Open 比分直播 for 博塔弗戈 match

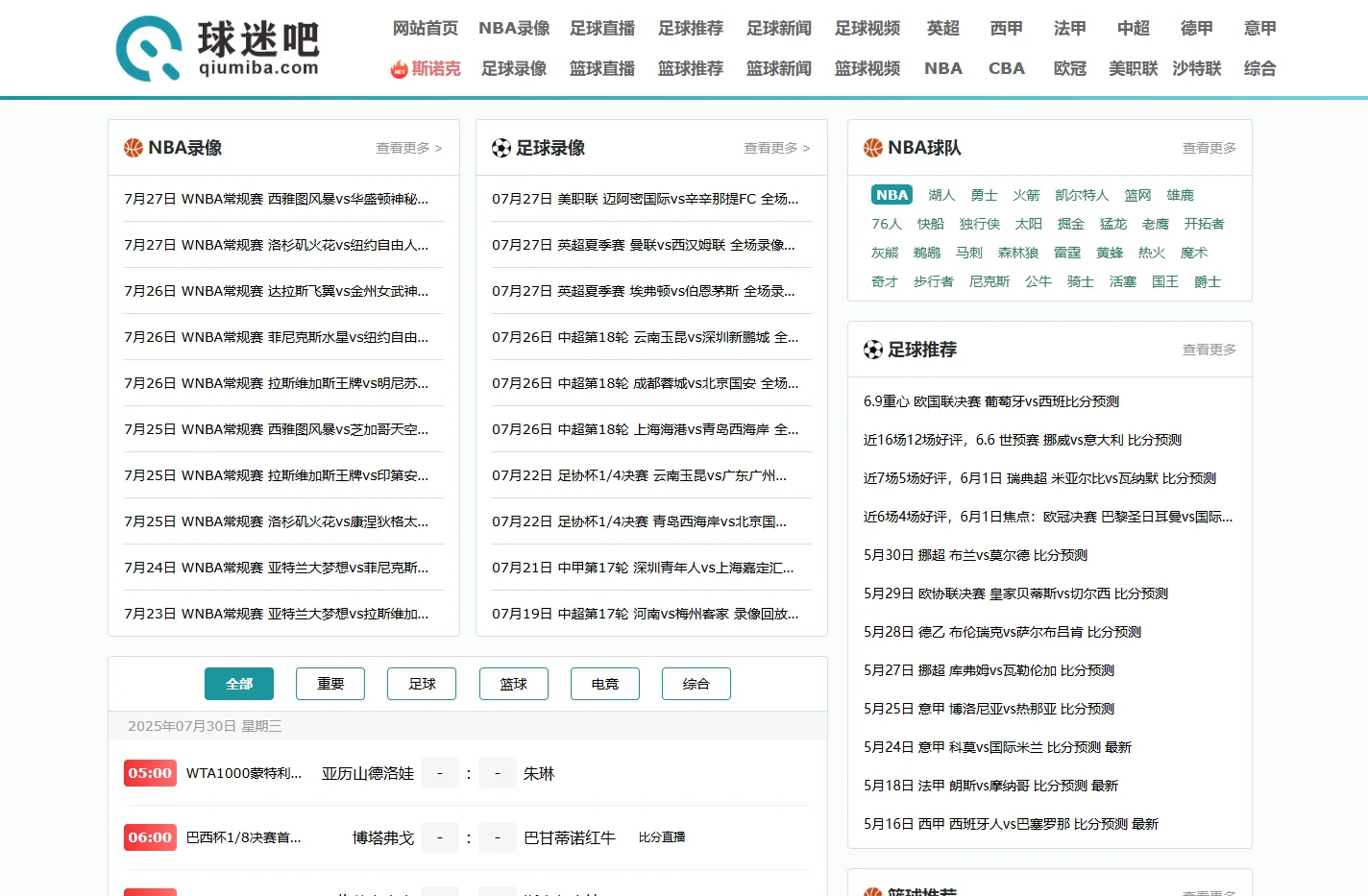[x=662, y=837]
